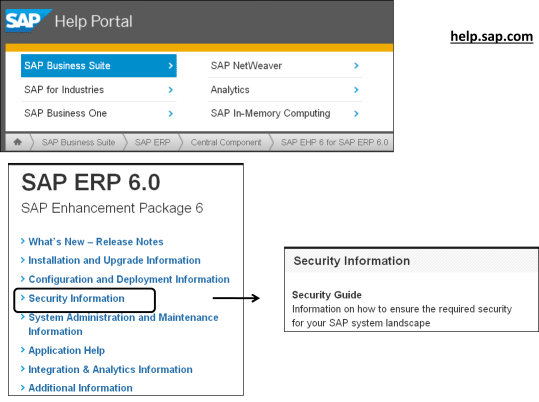The height and width of the screenshot is (402, 539).
Task: Open SAP EHP 6 for SAP ERP 6.0 breadcrumb
Action: click(x=334, y=142)
